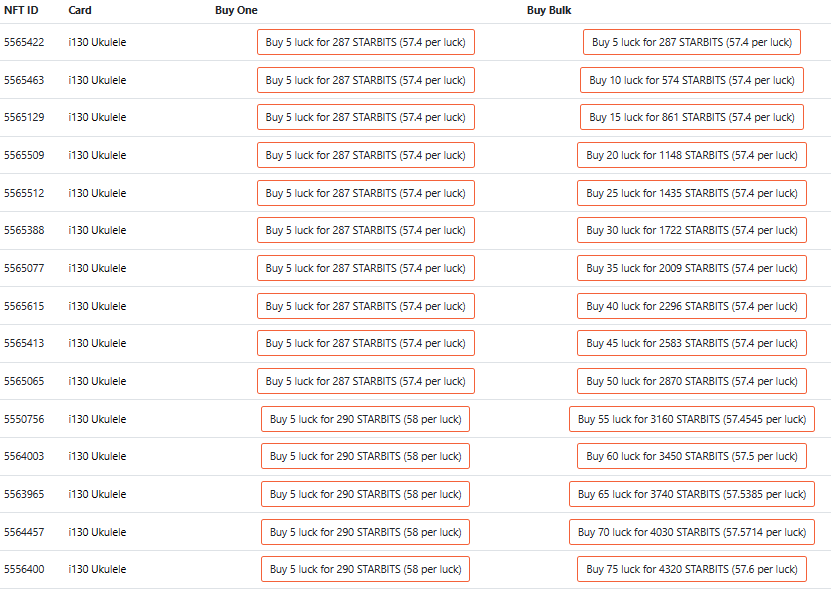This screenshot has height=589, width=831.
Task: Choose Buy 65 luck for 3740 STARBITS
Action: (691, 494)
